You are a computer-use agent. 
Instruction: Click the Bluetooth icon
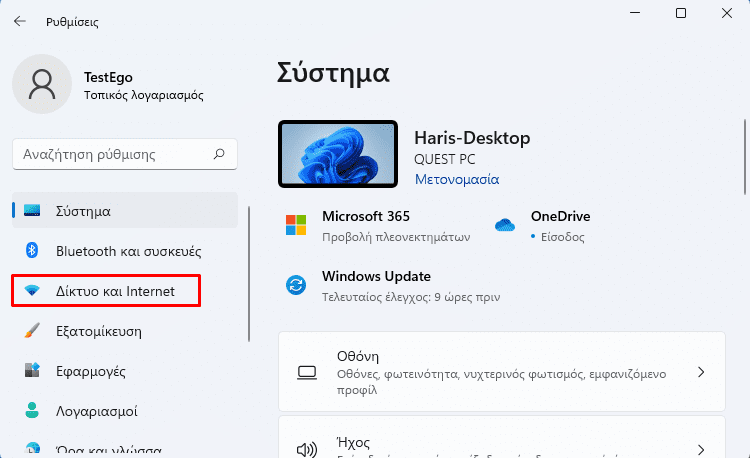(x=32, y=250)
